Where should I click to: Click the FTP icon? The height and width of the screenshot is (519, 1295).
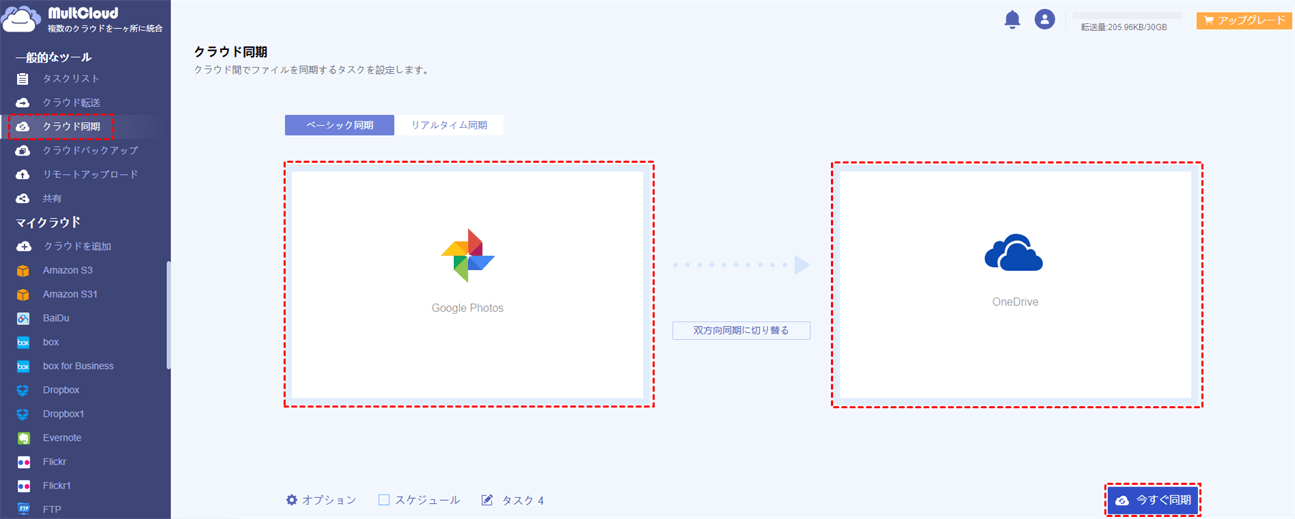(x=23, y=510)
